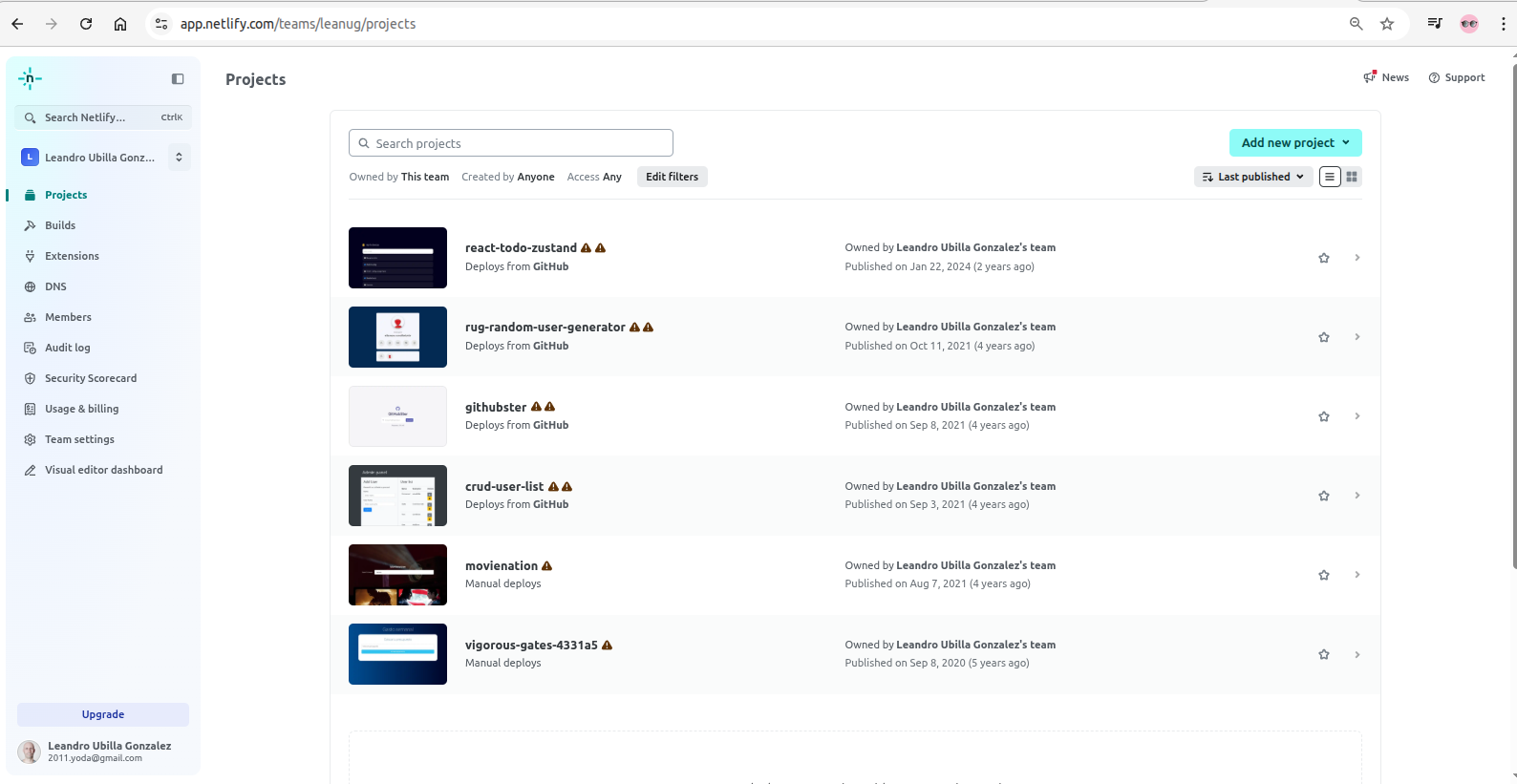The width and height of the screenshot is (1517, 784).
Task: Favorite the react-todo-zustand project
Action: click(x=1323, y=258)
